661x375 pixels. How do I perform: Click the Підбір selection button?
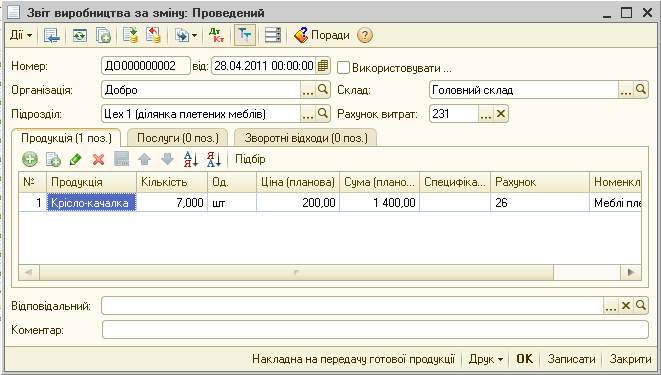(x=250, y=159)
